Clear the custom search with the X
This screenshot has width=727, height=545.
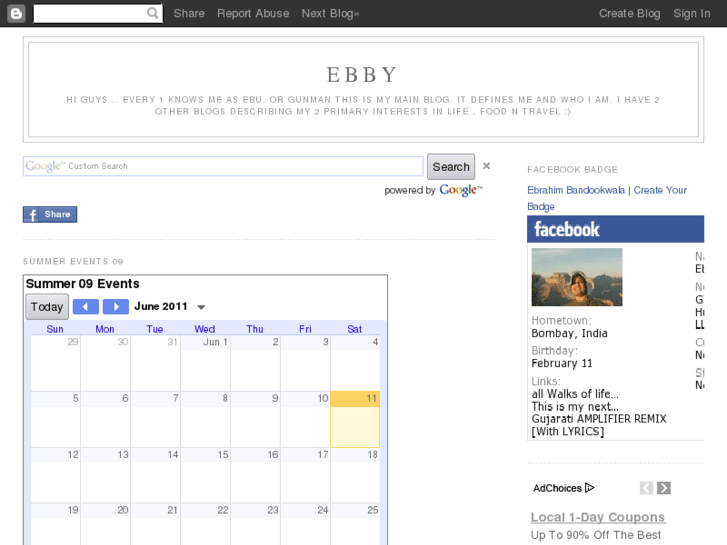pyautogui.click(x=486, y=166)
